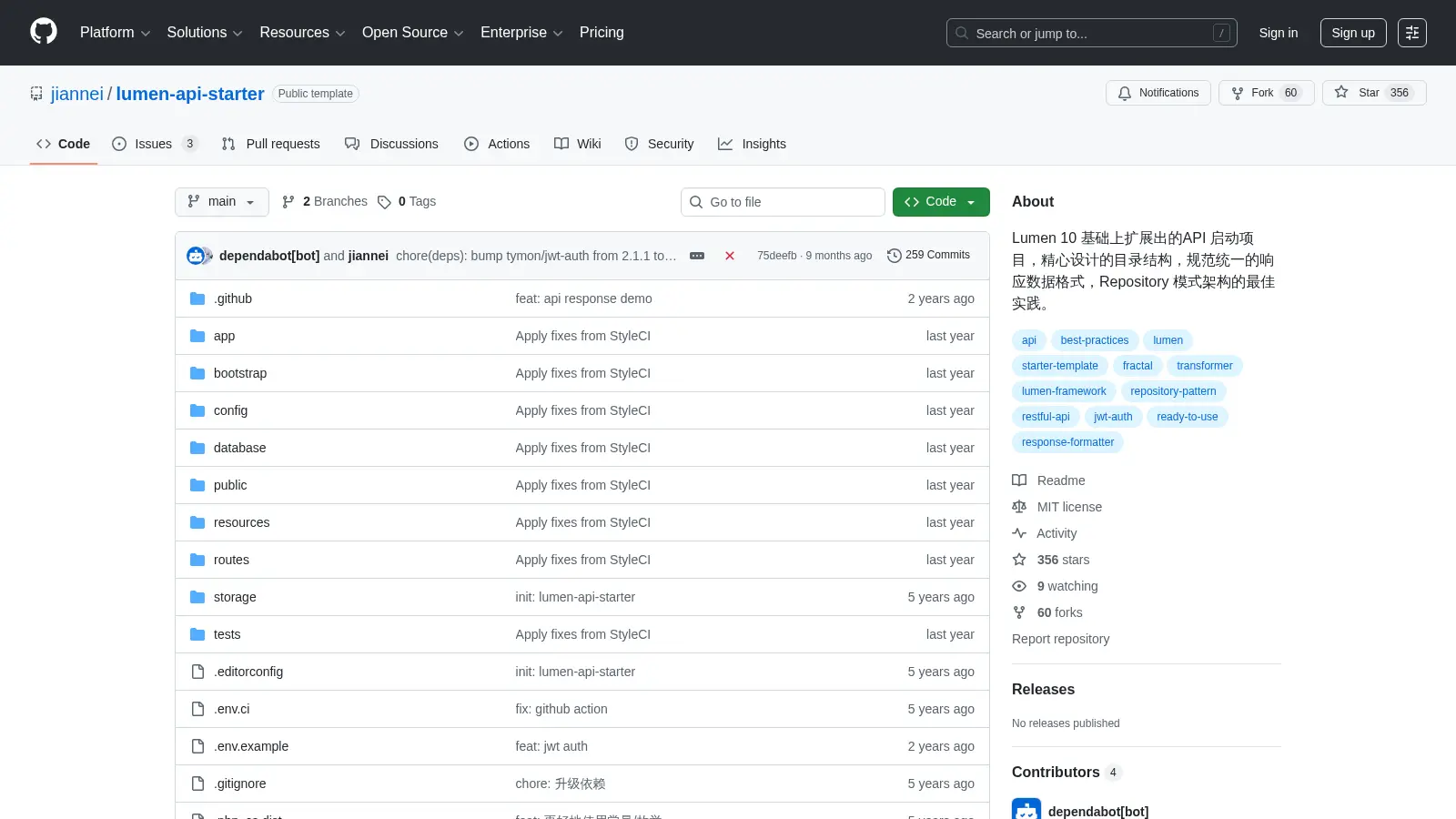This screenshot has width=1456, height=819.
Task: Click 'feat: jwt auth' commit message
Action: 551,746
